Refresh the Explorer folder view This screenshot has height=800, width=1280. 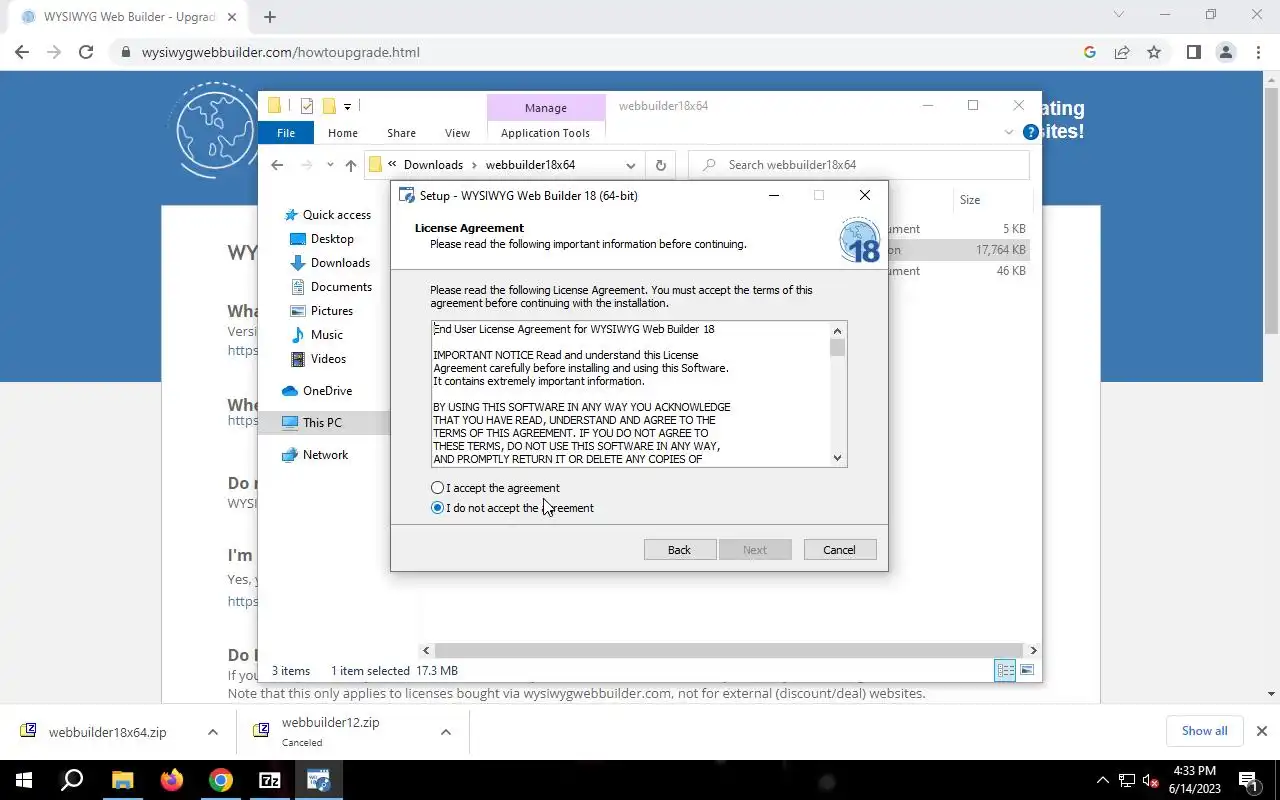click(660, 165)
